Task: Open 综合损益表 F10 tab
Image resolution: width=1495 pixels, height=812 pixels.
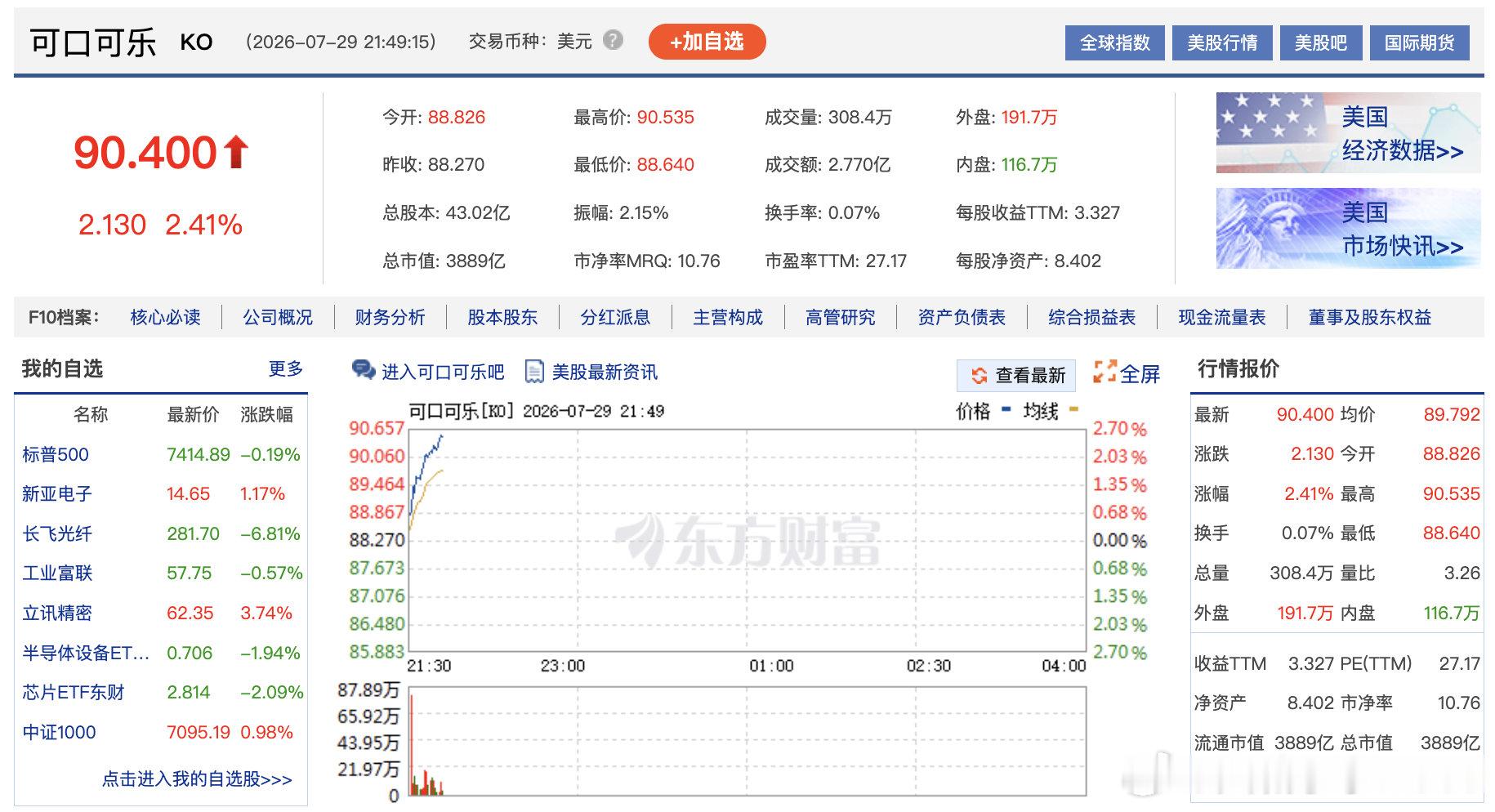Action: click(1091, 317)
